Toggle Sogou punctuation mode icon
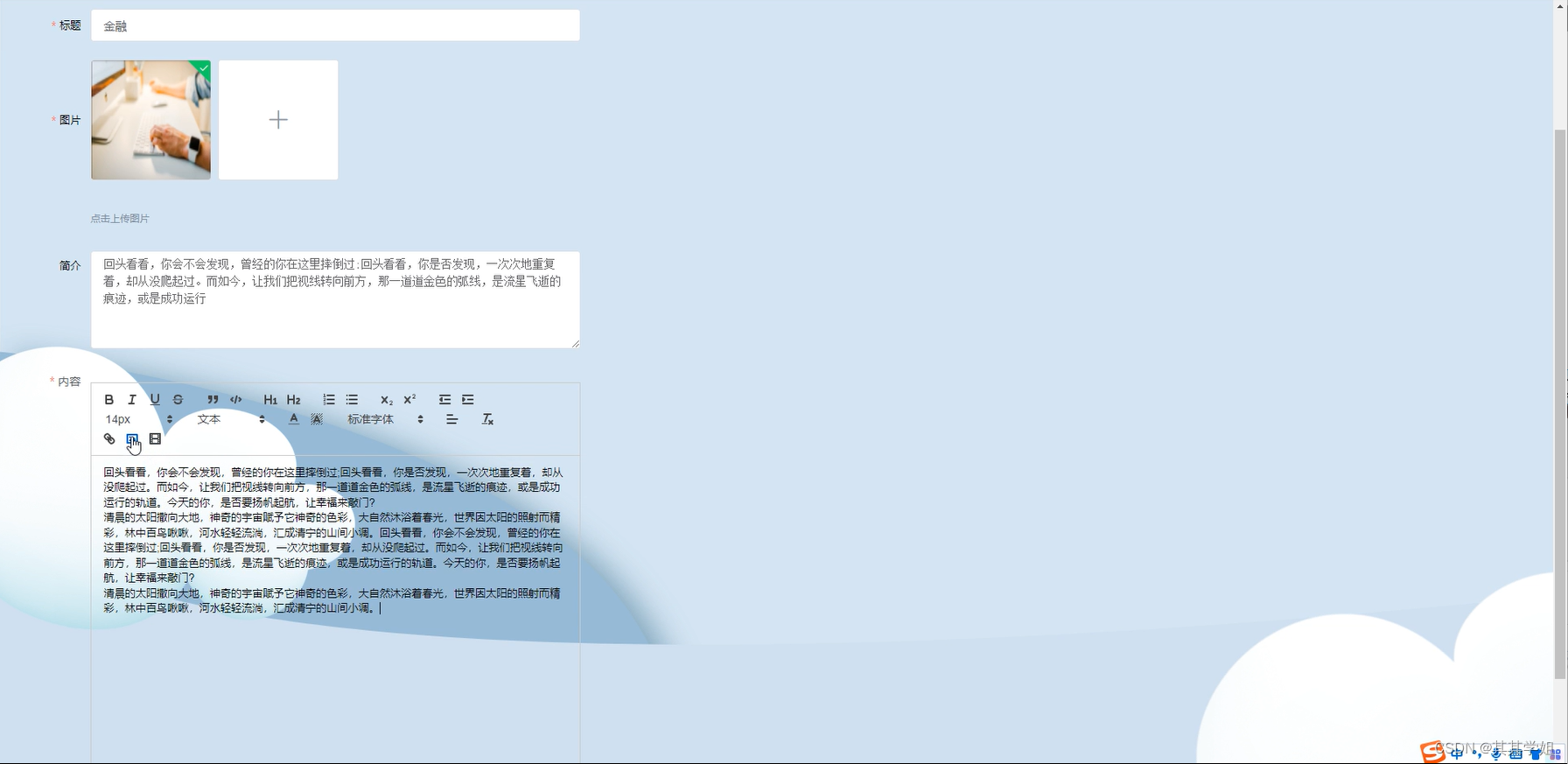Image resolution: width=1568 pixels, height=764 pixels. pos(1477,753)
